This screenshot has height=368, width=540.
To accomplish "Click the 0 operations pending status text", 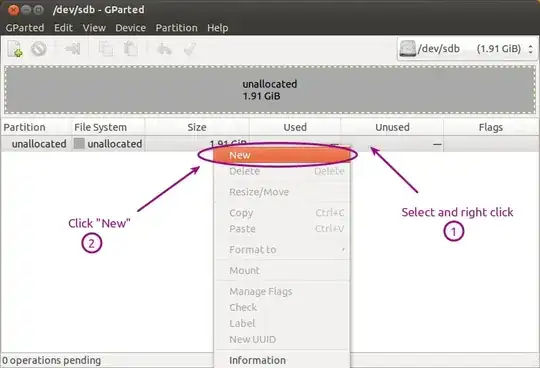I will (x=52, y=360).
